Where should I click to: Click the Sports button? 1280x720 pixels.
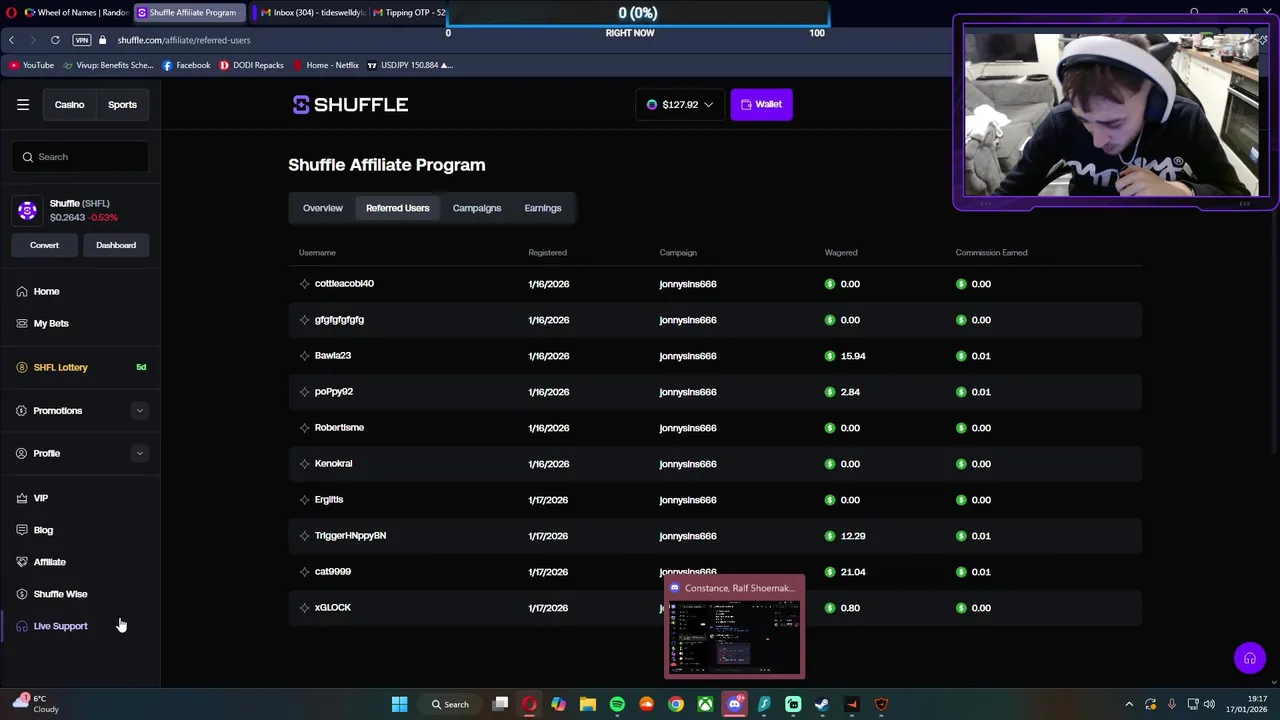click(x=122, y=104)
